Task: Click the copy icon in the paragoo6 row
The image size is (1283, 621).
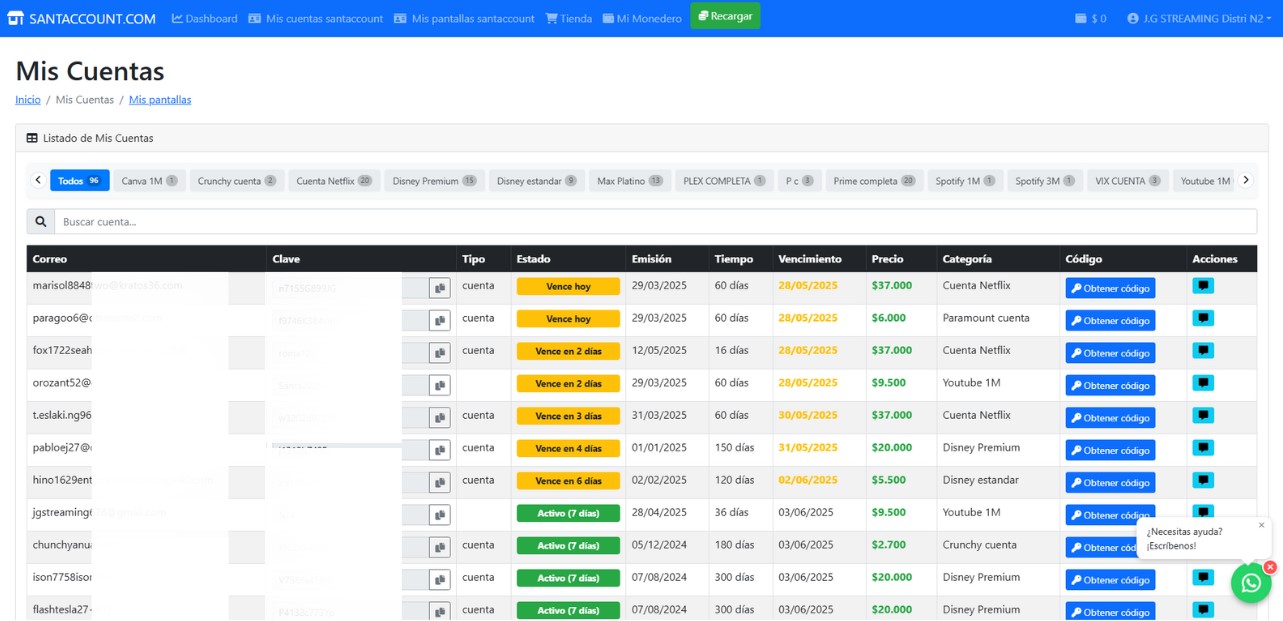Action: pos(439,320)
